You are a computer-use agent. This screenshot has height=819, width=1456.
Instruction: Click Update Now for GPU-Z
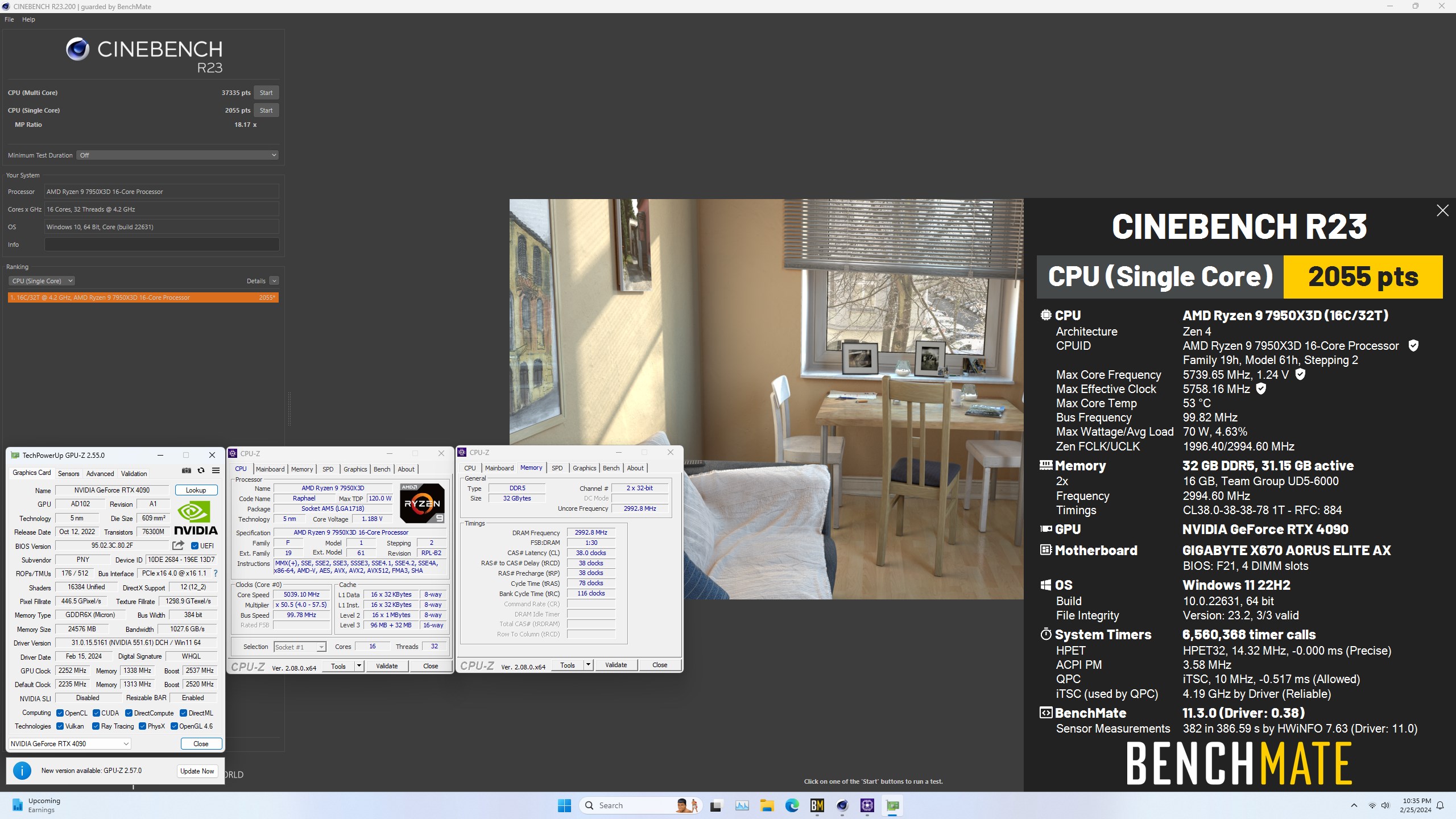point(197,771)
